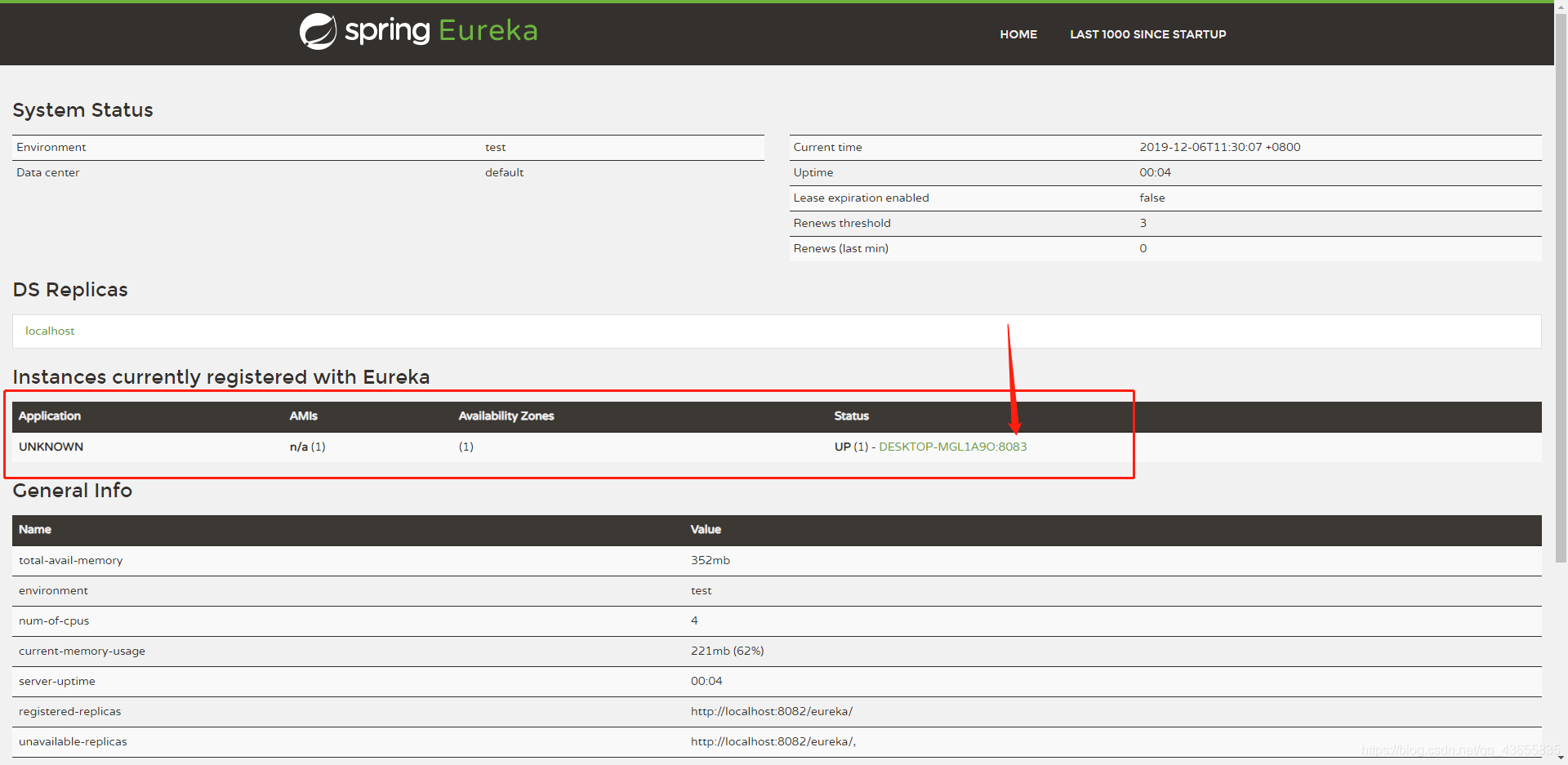This screenshot has width=1568, height=765.
Task: Click the n/a (1) AMIs cell
Action: point(307,447)
